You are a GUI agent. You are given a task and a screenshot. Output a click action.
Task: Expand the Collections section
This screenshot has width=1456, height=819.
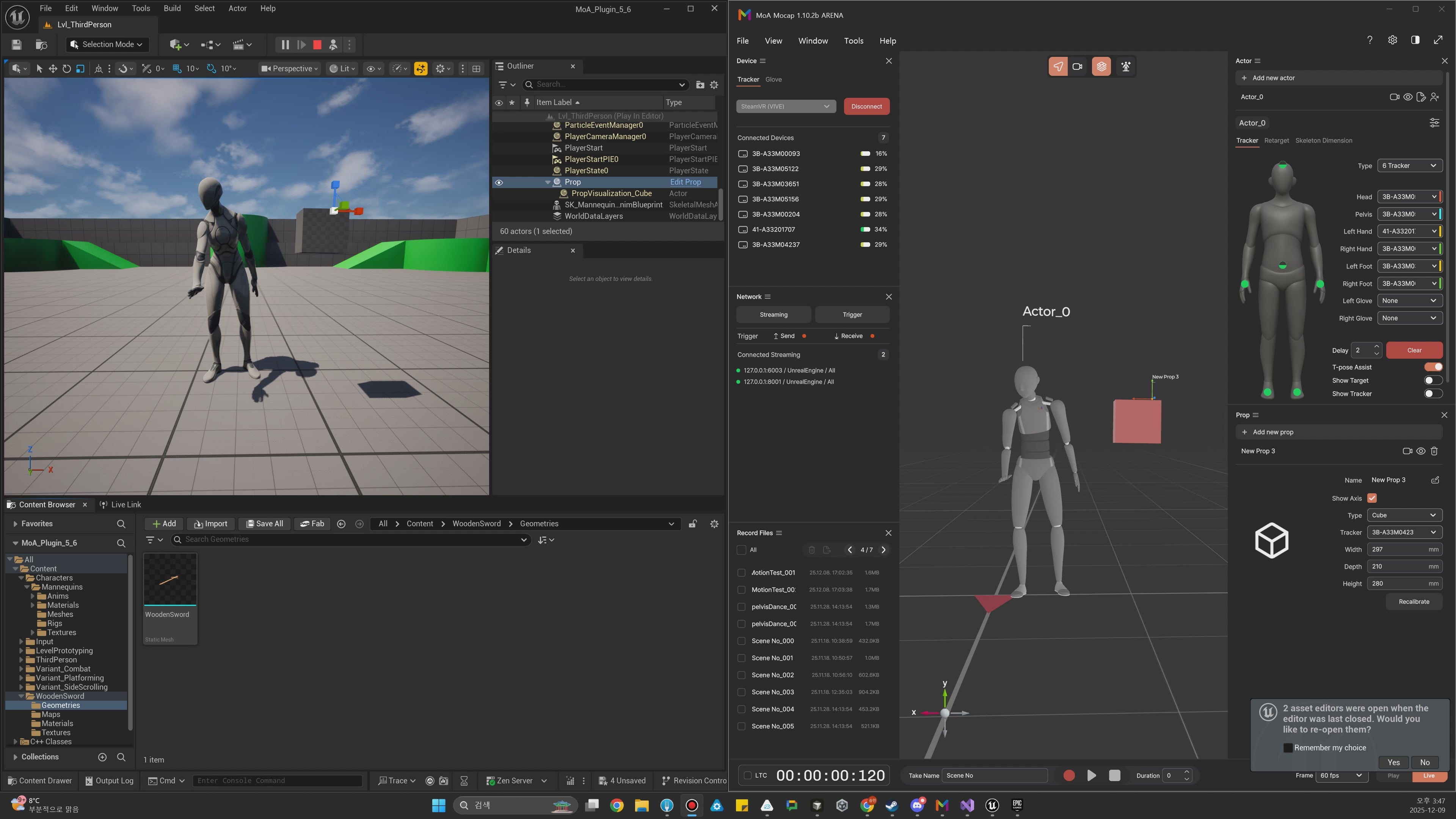pos(15,757)
